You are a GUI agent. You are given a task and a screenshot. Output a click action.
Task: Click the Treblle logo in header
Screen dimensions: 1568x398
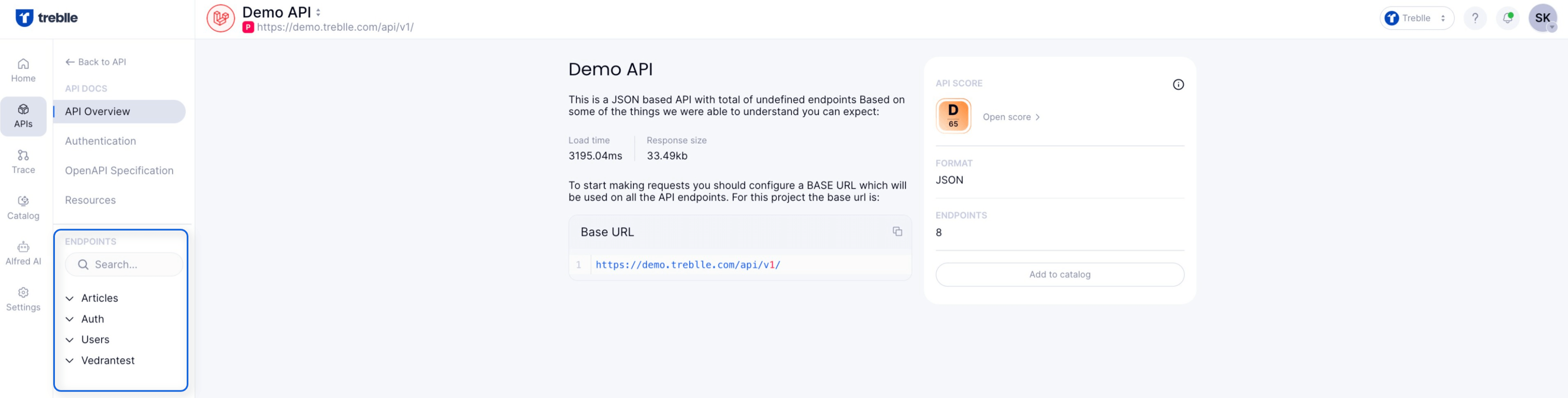click(x=46, y=18)
